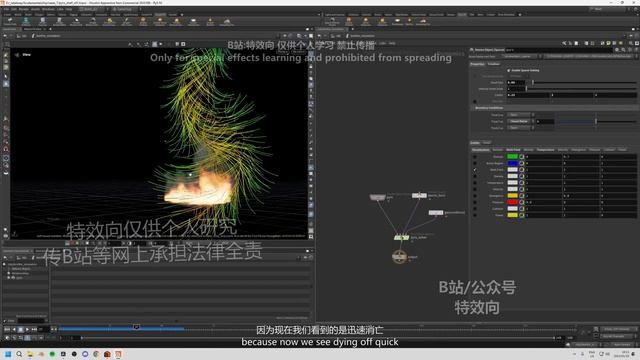
Task: Click the color ramp icon beside green swatch
Action: pos(522,157)
